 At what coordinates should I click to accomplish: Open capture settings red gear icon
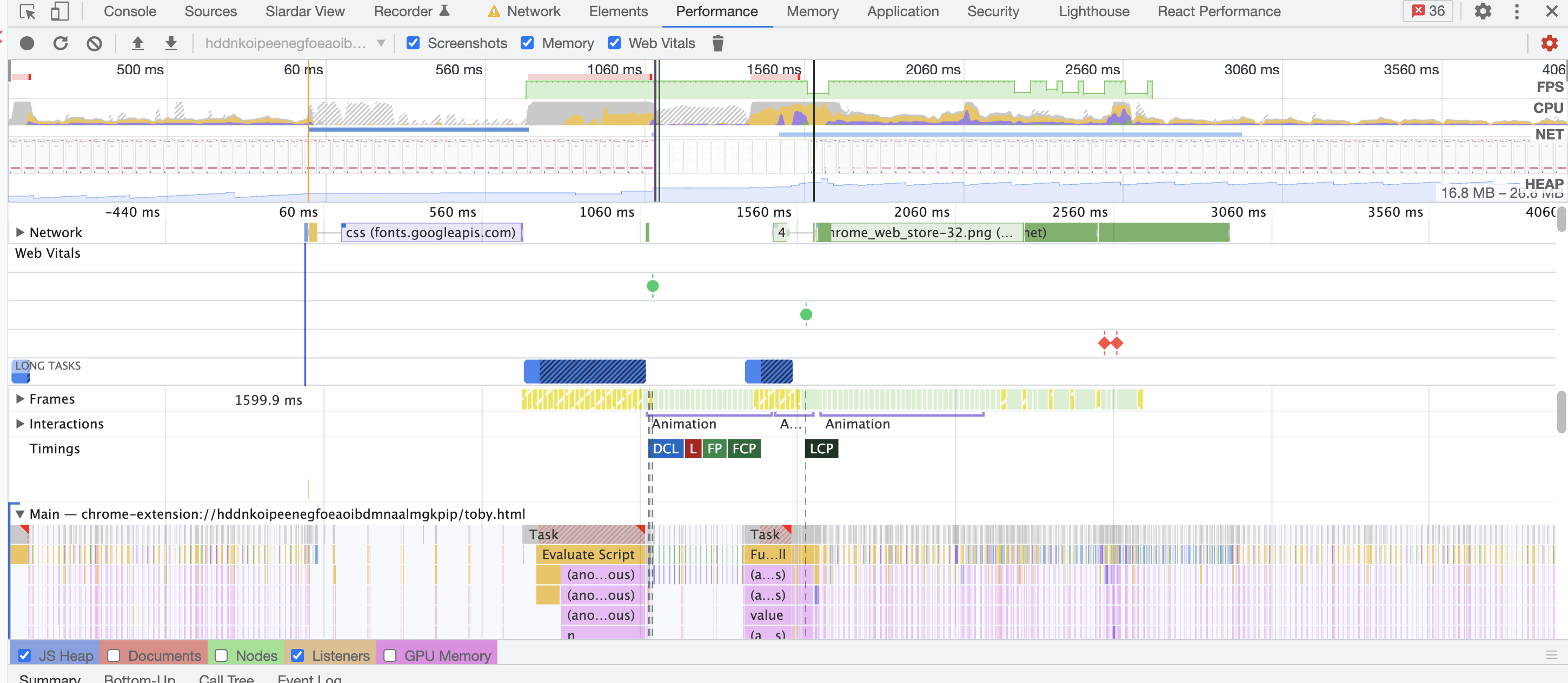[x=1549, y=43]
